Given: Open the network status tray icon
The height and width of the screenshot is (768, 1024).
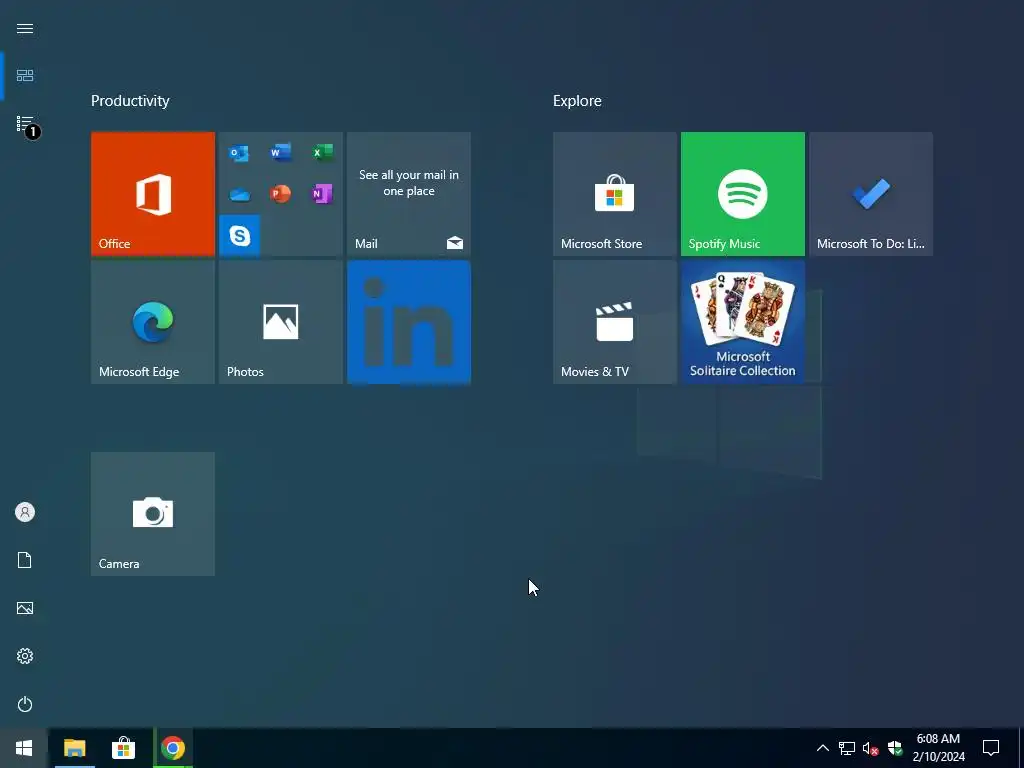Looking at the screenshot, I should (x=847, y=748).
